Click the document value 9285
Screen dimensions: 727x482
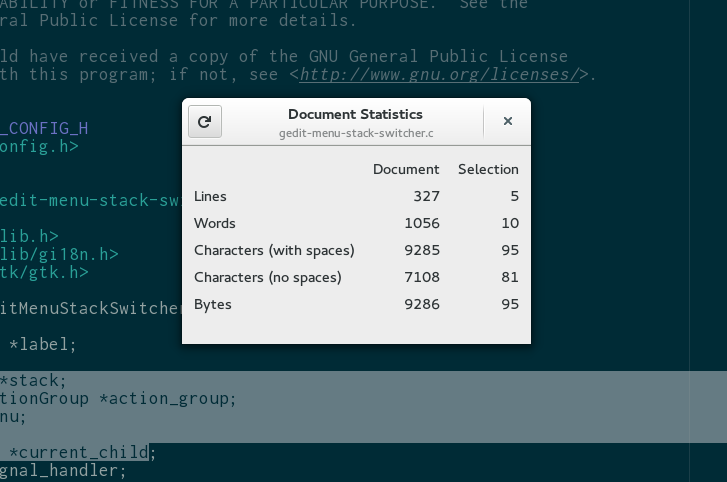click(x=421, y=250)
